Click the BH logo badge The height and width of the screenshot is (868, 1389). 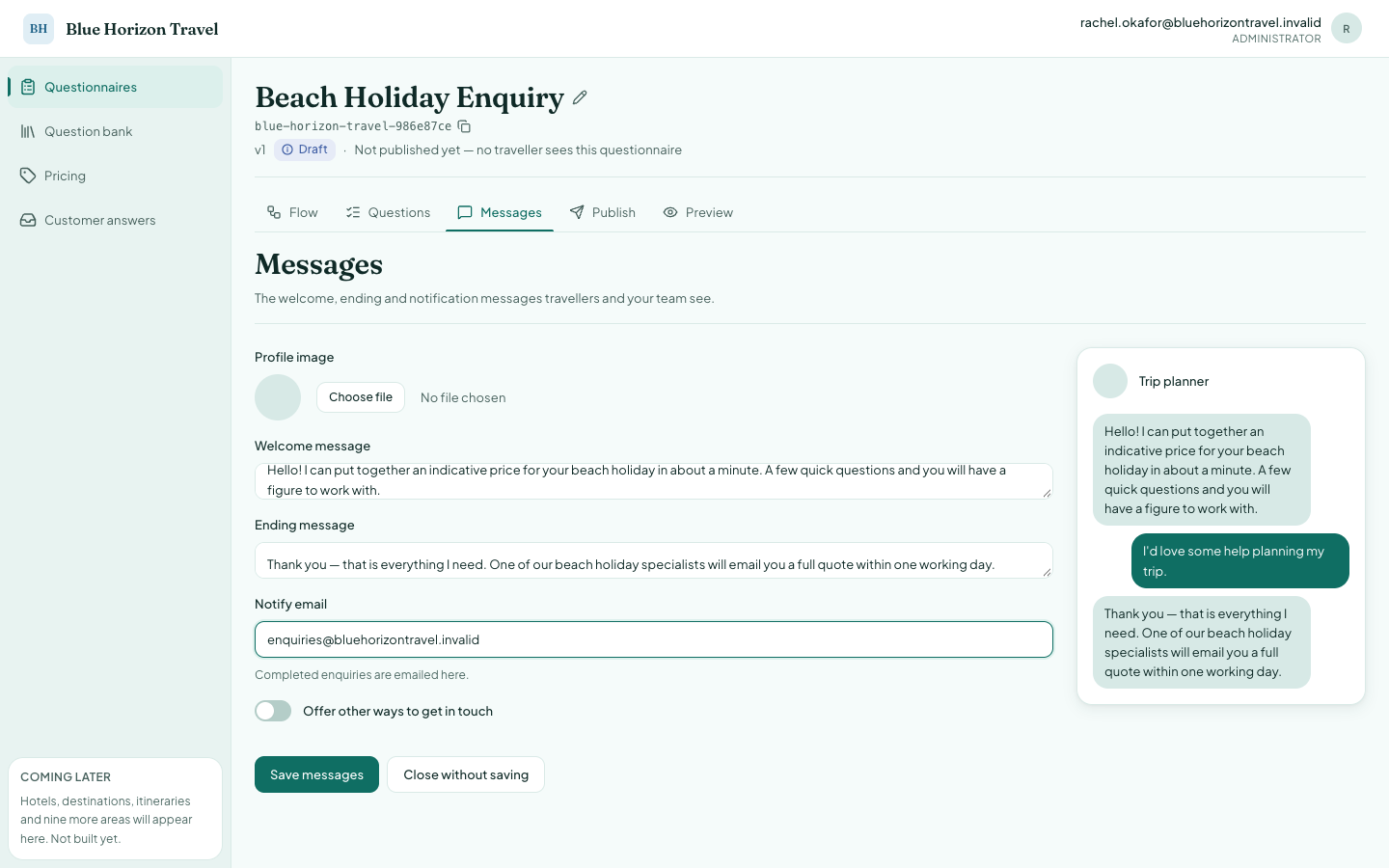pos(39,29)
